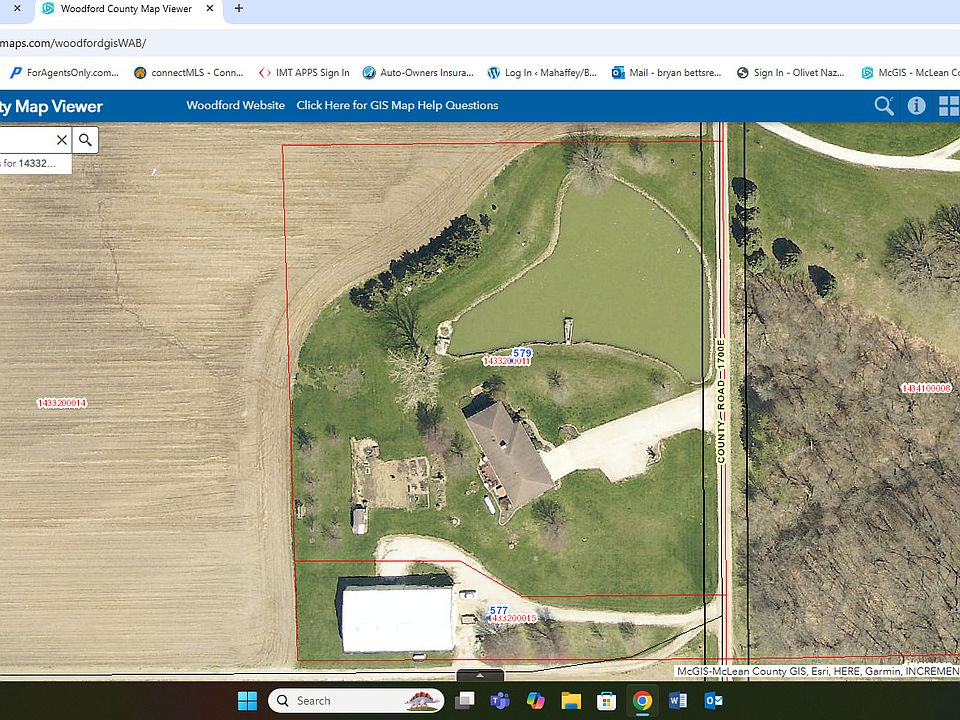Open the Woodford Website link
This screenshot has height=720, width=960.
[x=235, y=106]
